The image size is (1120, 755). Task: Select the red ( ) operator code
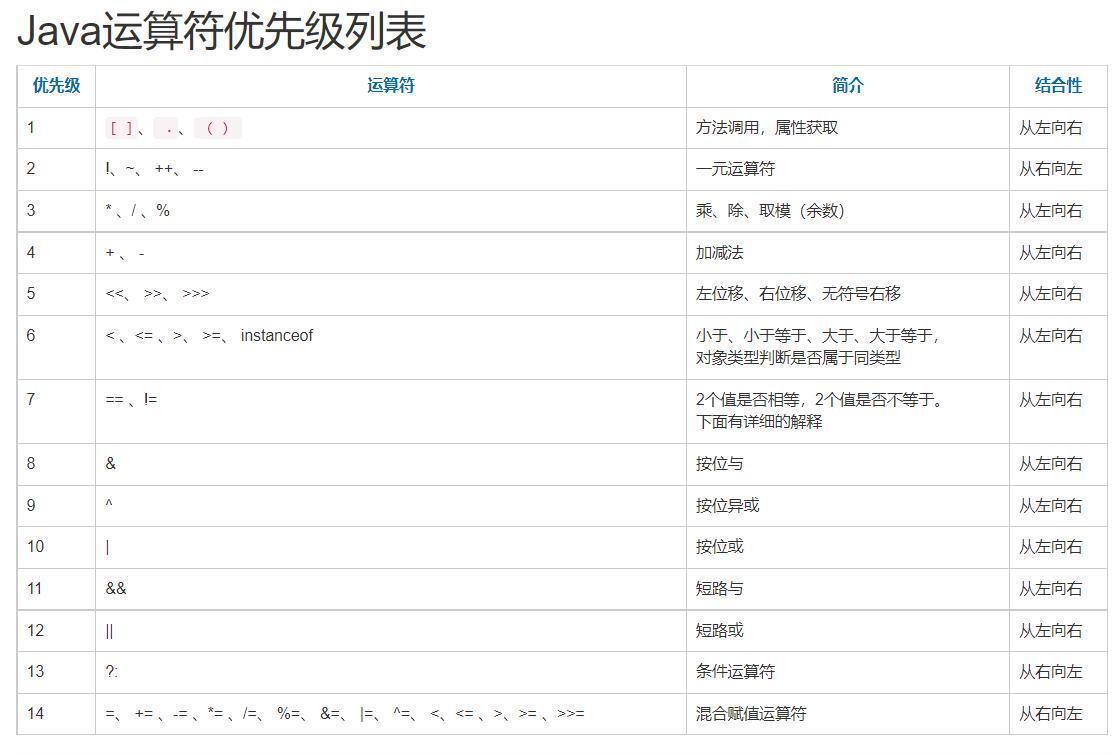tap(218, 128)
